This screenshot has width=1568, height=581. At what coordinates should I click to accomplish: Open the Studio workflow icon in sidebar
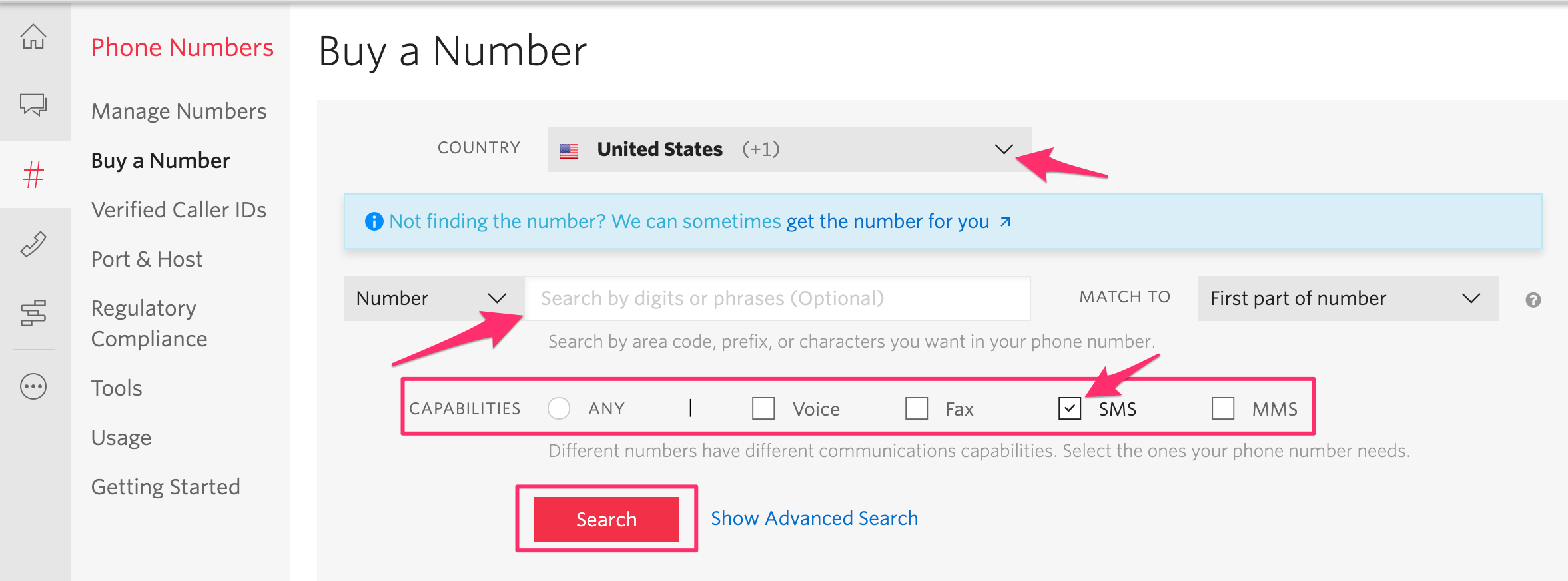click(35, 313)
